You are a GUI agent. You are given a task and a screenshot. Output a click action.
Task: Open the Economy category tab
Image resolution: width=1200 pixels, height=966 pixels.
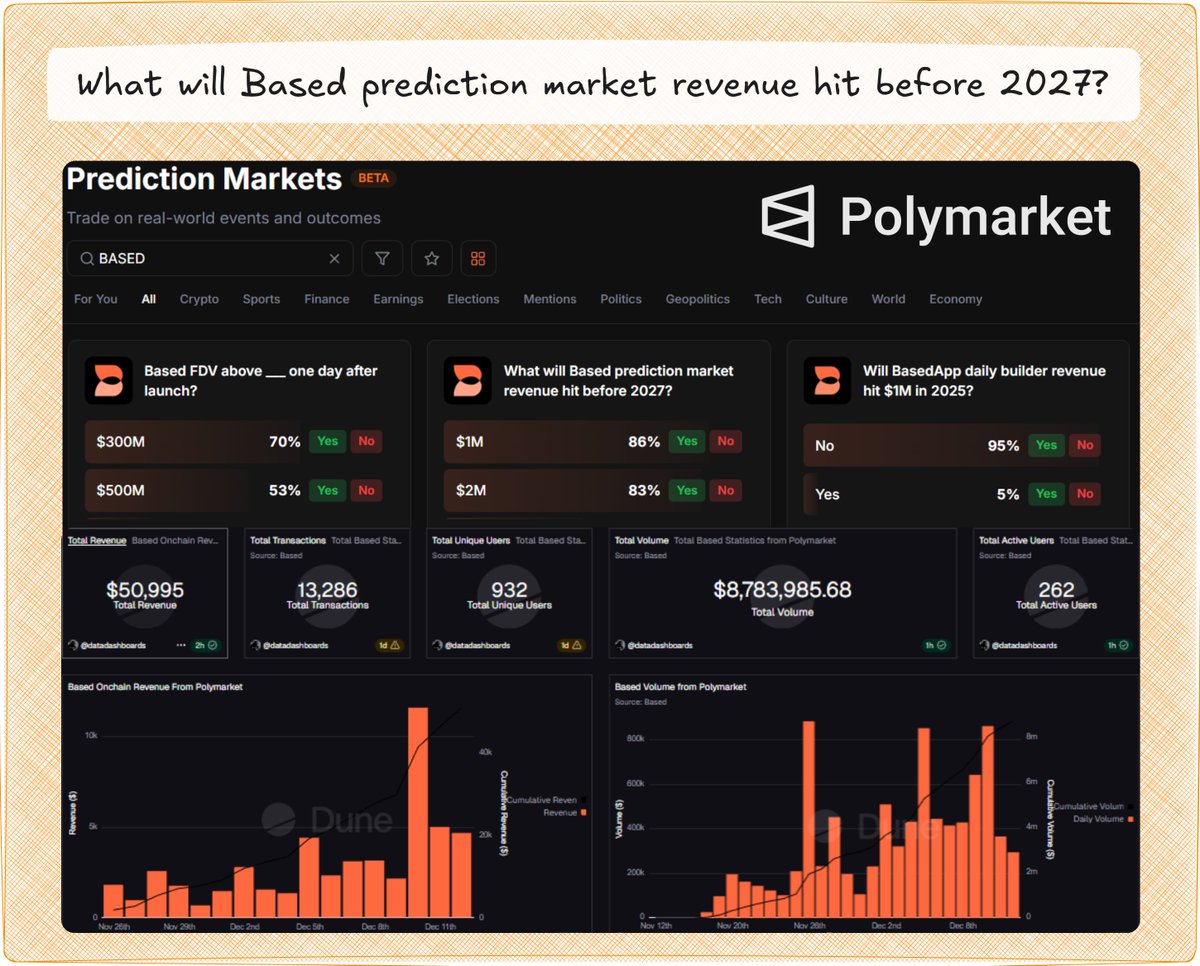click(956, 299)
